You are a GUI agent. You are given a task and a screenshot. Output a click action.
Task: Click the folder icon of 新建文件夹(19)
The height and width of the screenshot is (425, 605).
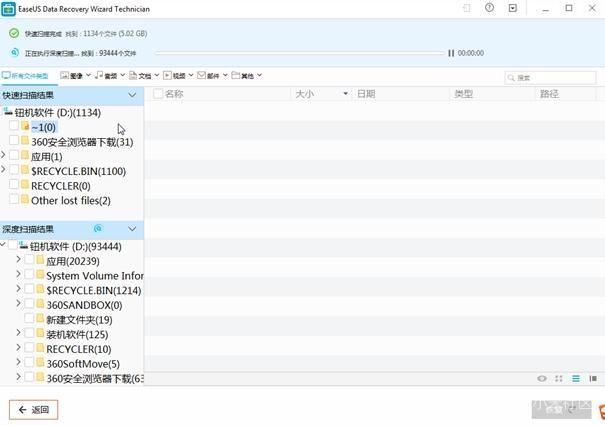pyautogui.click(x=40, y=319)
